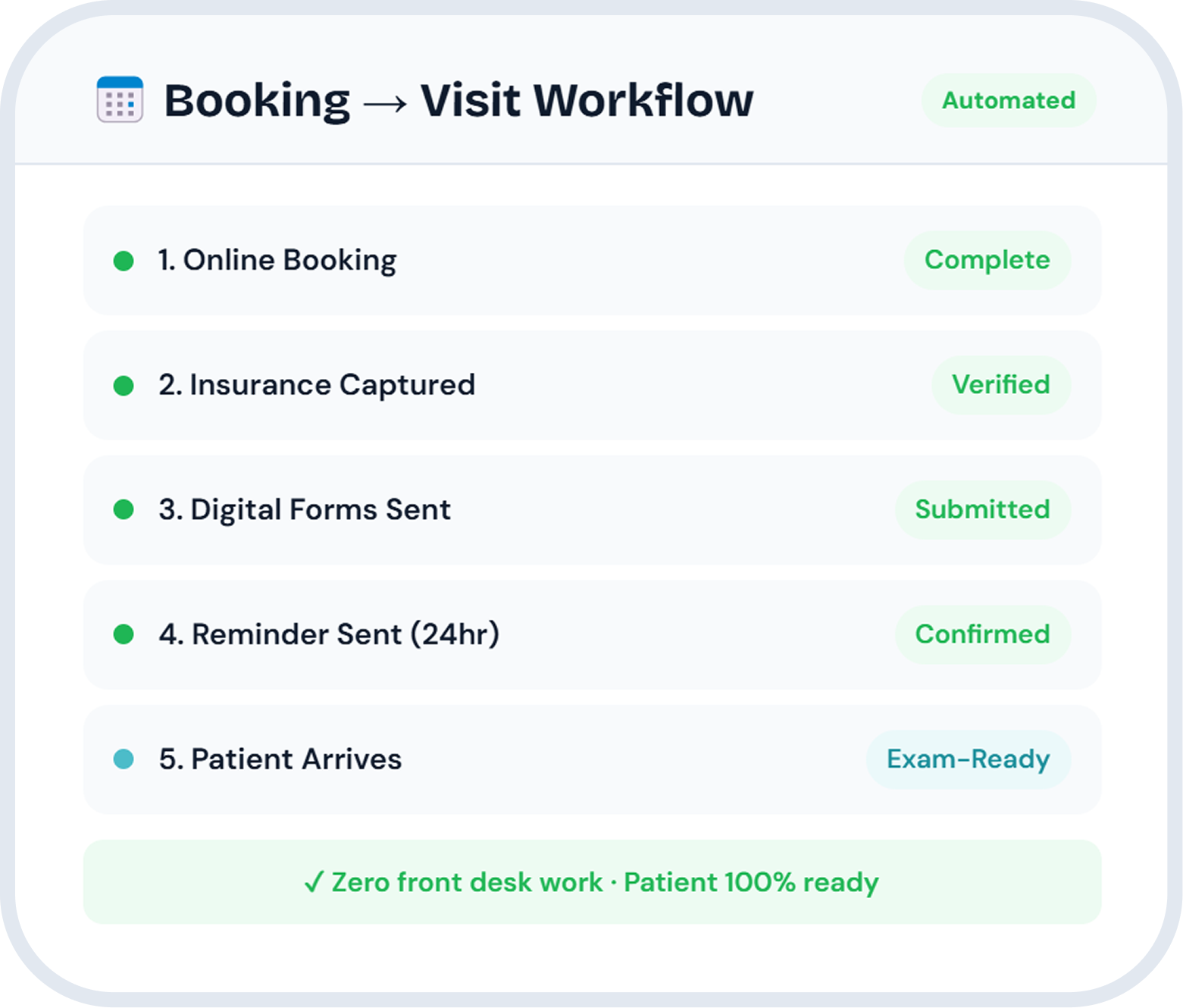The image size is (1183, 1008).
Task: Open the 2. Insurance Captured step
Action: (317, 385)
